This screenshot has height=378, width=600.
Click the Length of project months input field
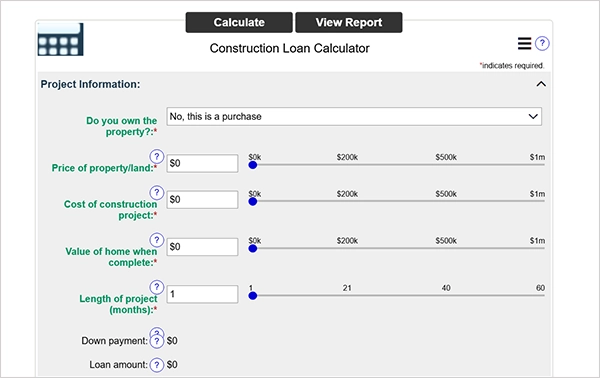coord(202,294)
